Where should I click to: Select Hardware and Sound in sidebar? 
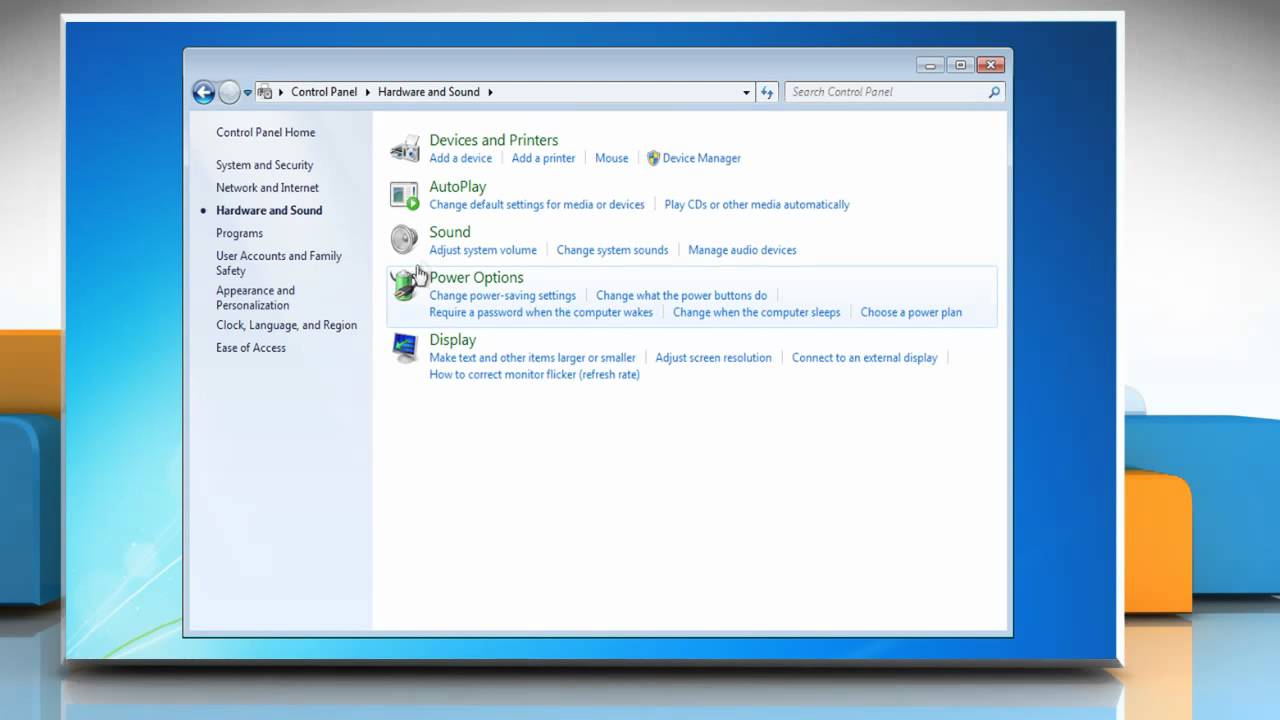pos(269,211)
